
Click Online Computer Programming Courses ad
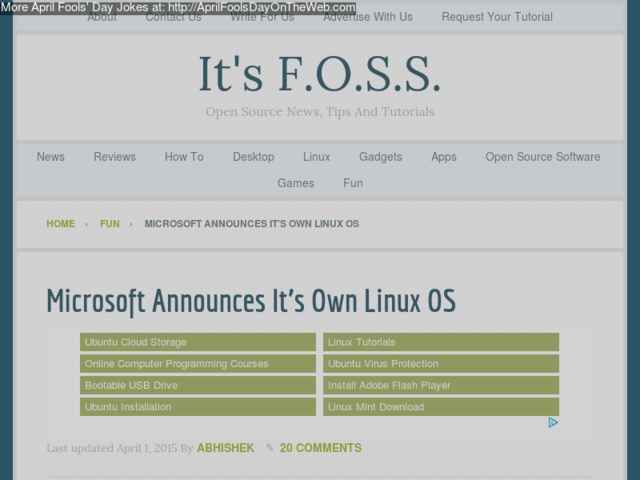click(198, 364)
